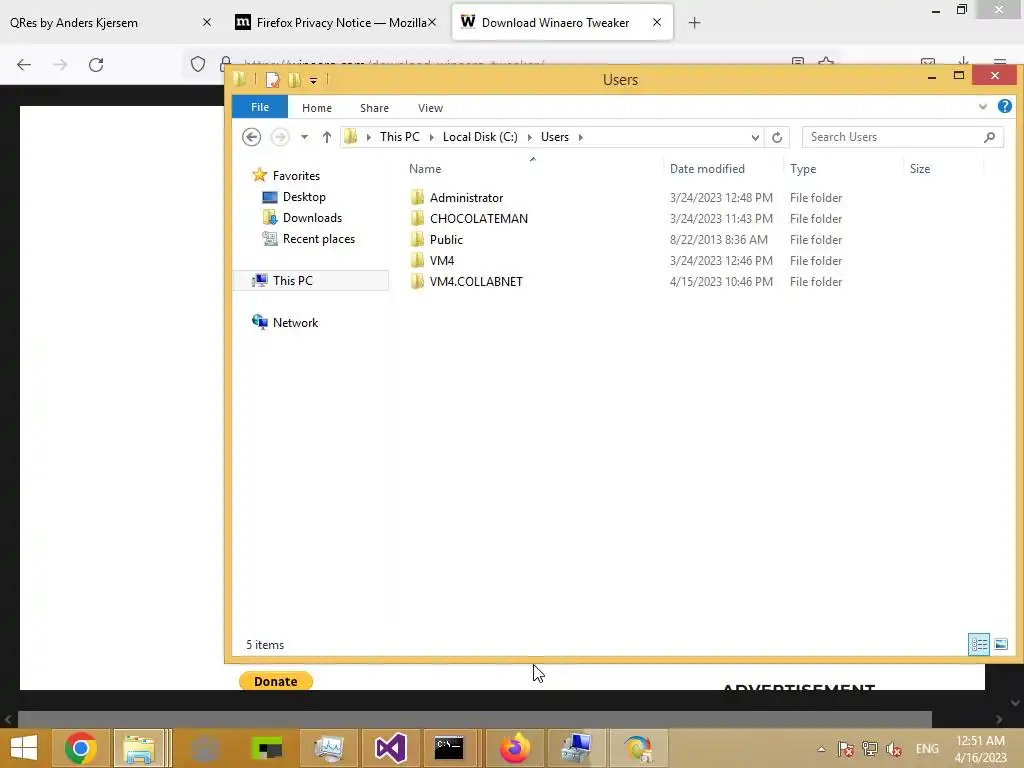Expand the arrow after Local Disk (C:)
The image size is (1024, 768).
(530, 137)
